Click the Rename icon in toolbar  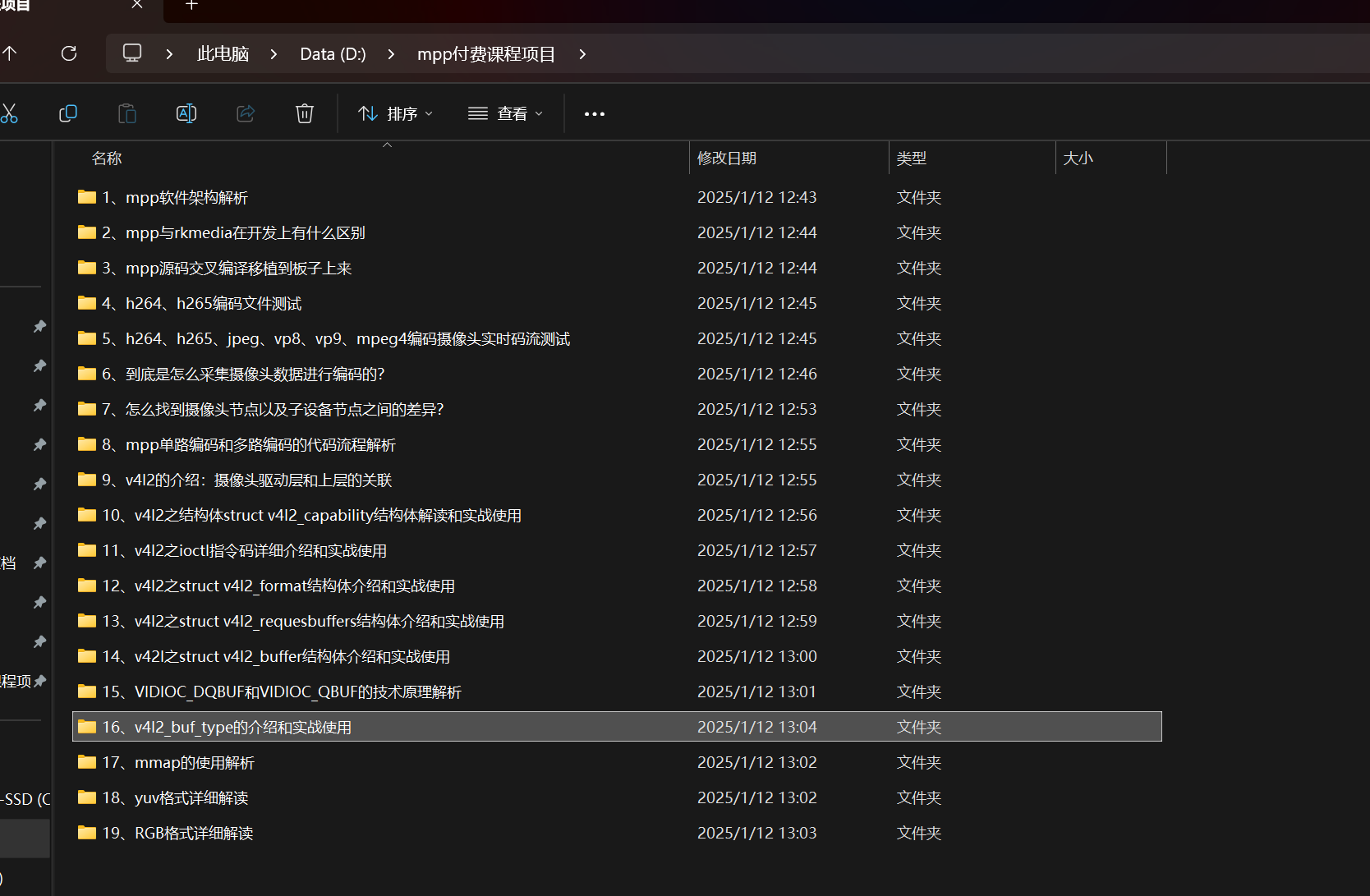pos(186,113)
